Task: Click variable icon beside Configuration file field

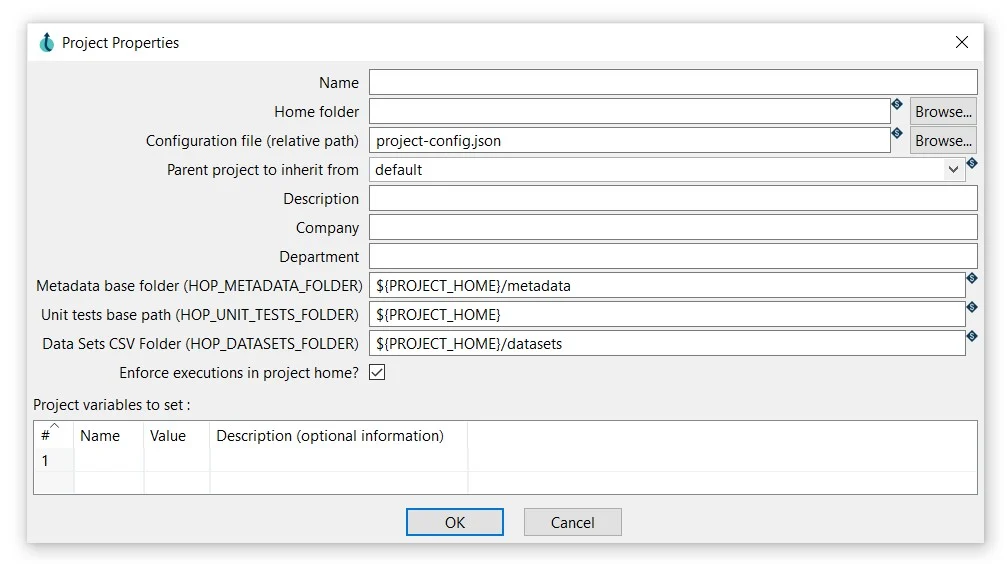Action: [x=897, y=133]
